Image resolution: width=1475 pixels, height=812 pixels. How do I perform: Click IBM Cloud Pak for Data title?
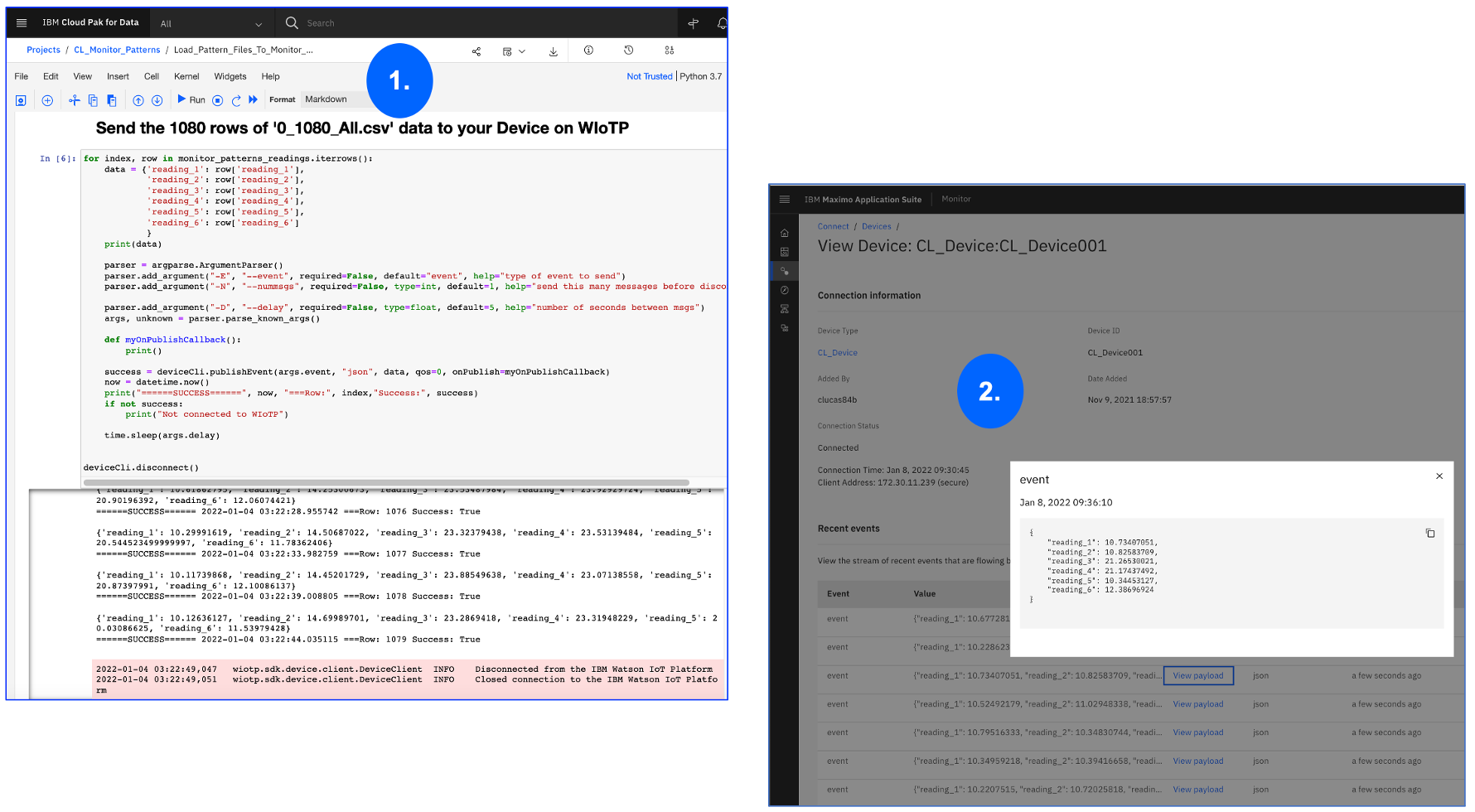click(90, 22)
